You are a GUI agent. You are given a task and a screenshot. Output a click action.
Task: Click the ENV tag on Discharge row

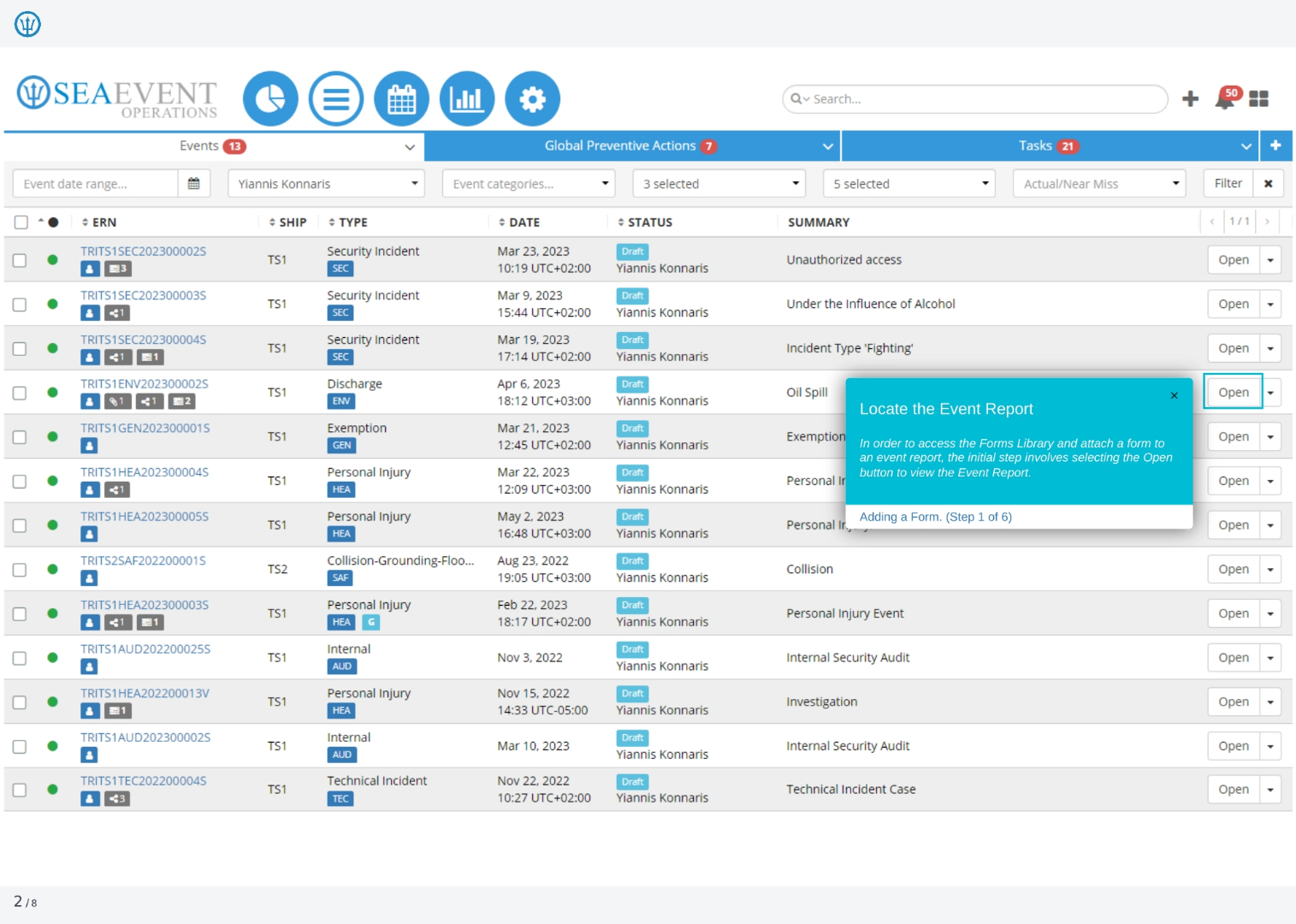point(341,401)
